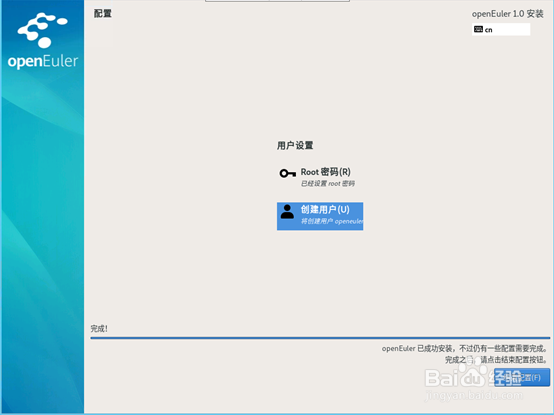Click the 'openEuler 已成功安装' message line
Viewport: 554px width, 415px height.
point(464,349)
